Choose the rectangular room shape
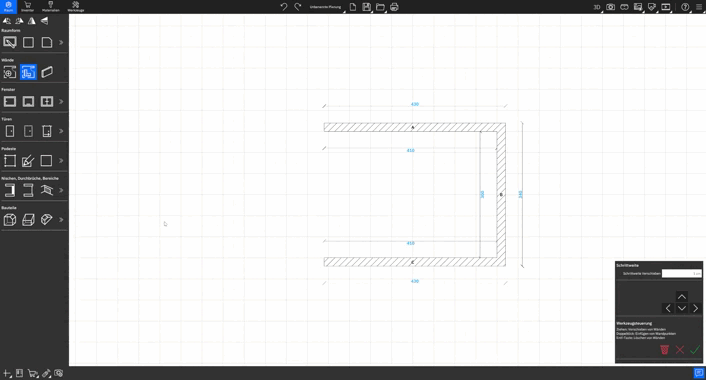Viewport: 706px width, 380px height. pyautogui.click(x=28, y=42)
